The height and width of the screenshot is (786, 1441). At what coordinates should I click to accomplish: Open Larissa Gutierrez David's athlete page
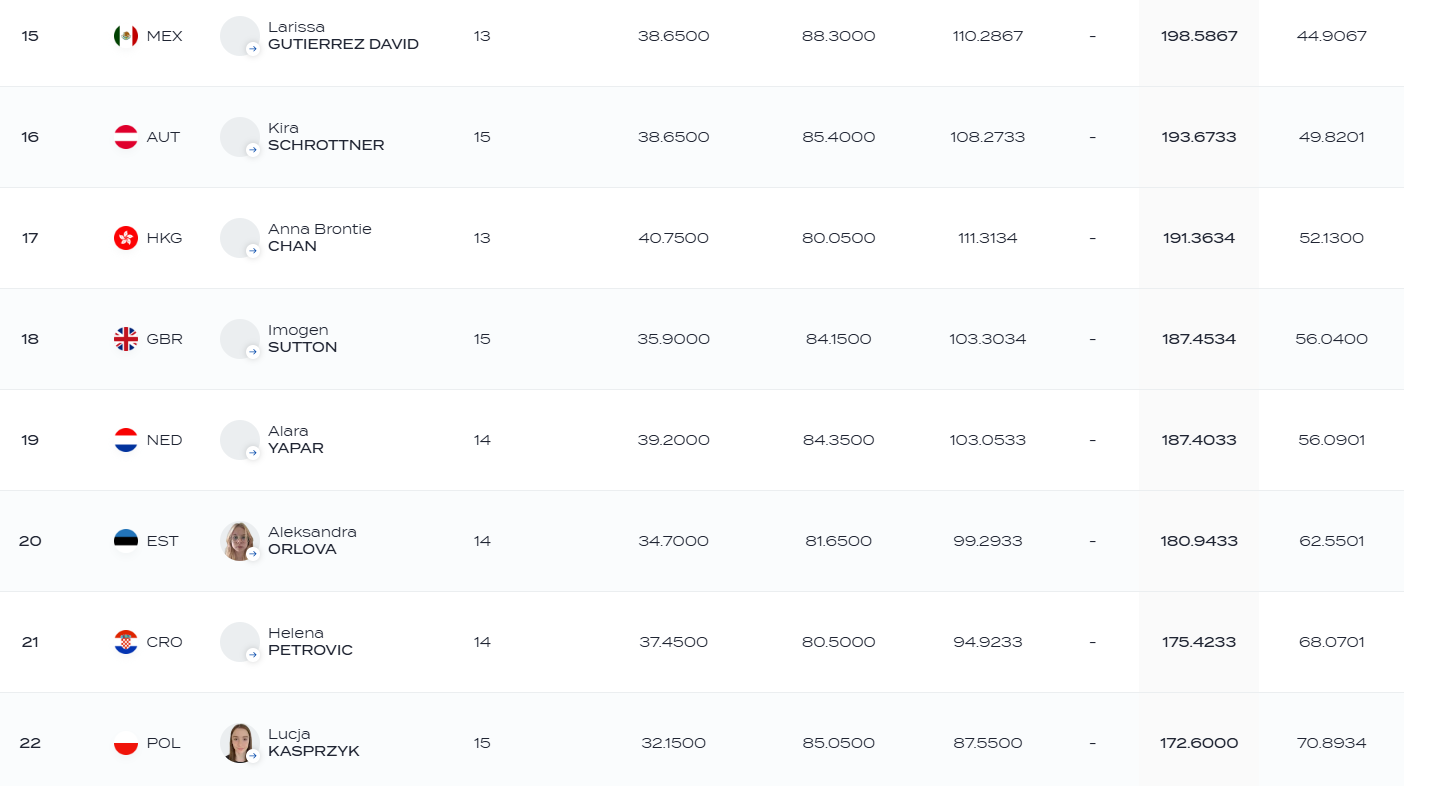(343, 36)
